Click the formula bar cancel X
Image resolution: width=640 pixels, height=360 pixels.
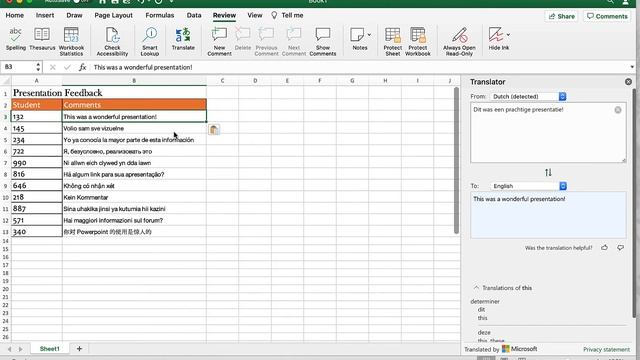53,67
